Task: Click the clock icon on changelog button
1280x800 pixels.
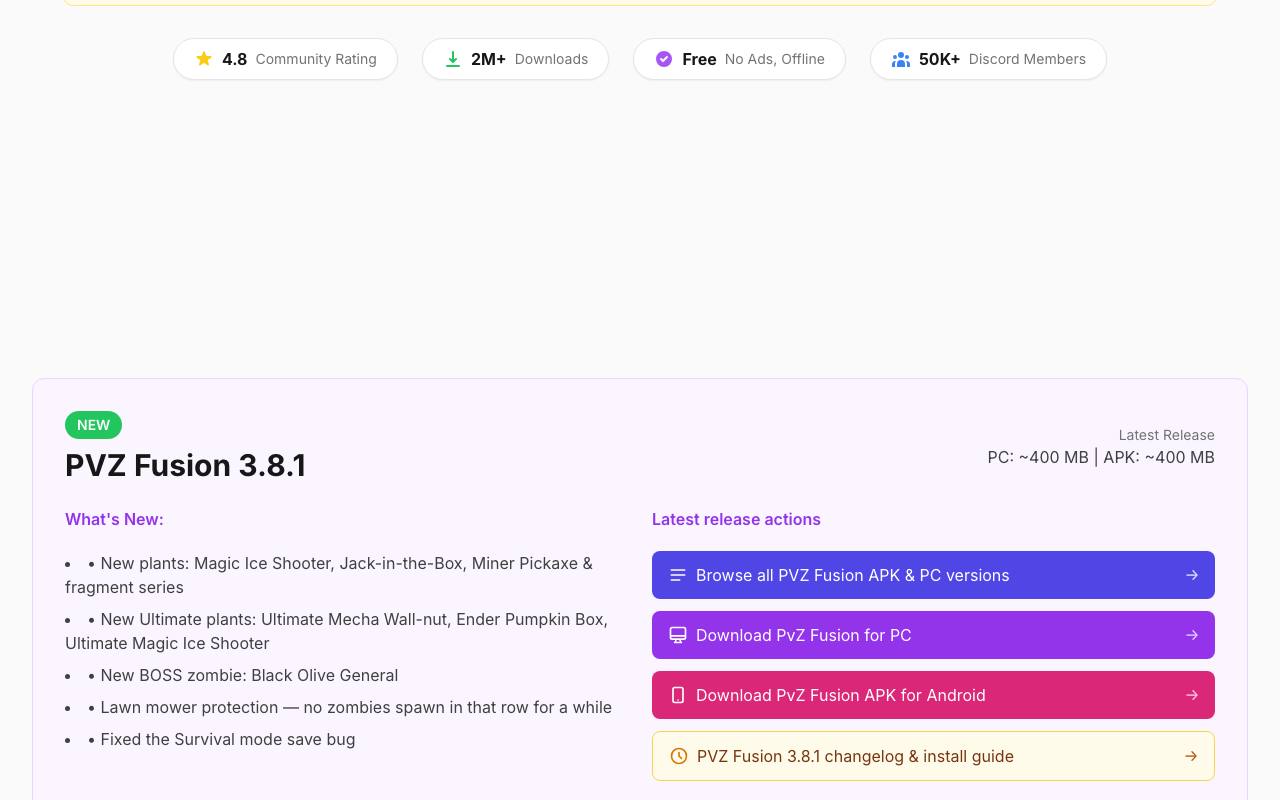Action: (679, 756)
